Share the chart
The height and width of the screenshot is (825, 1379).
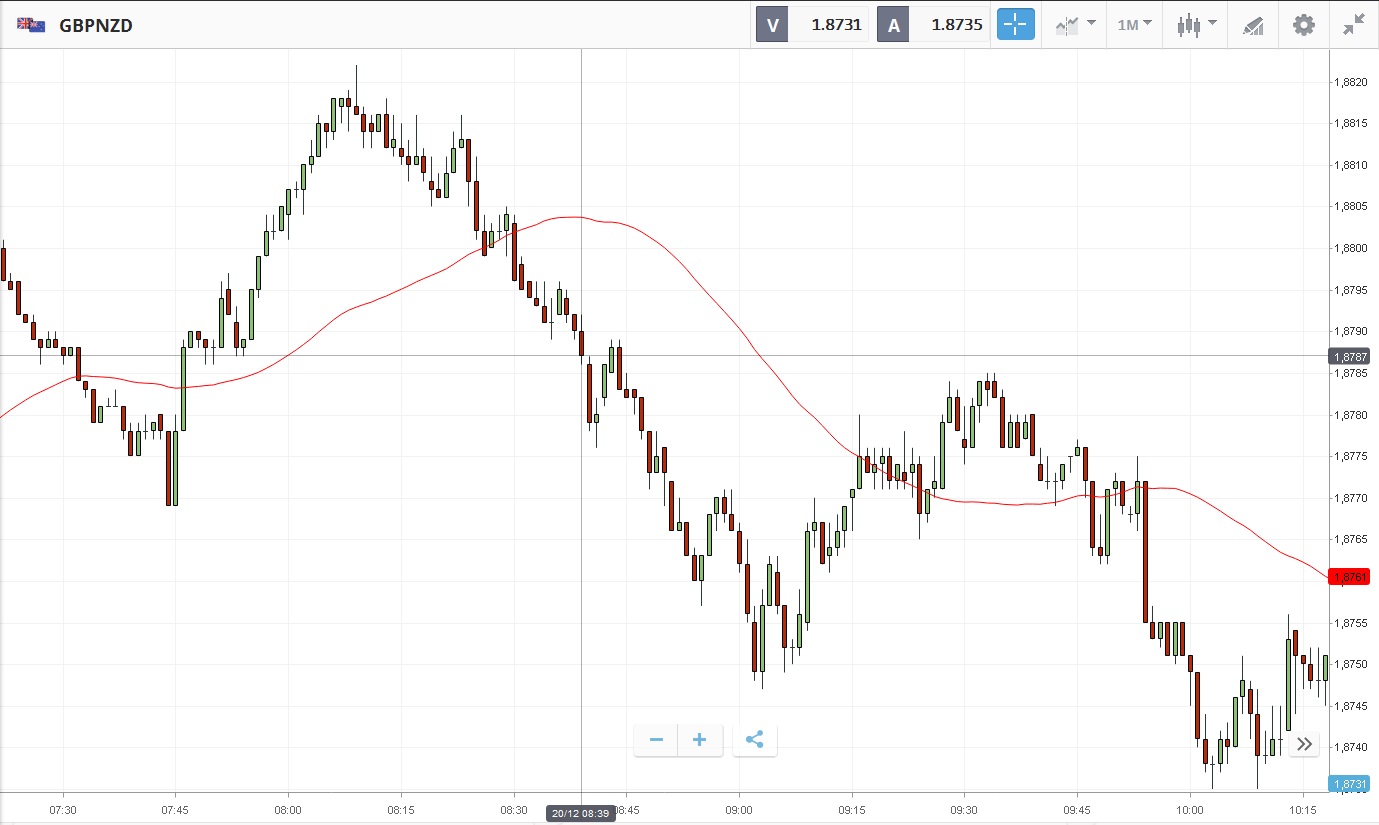755,740
